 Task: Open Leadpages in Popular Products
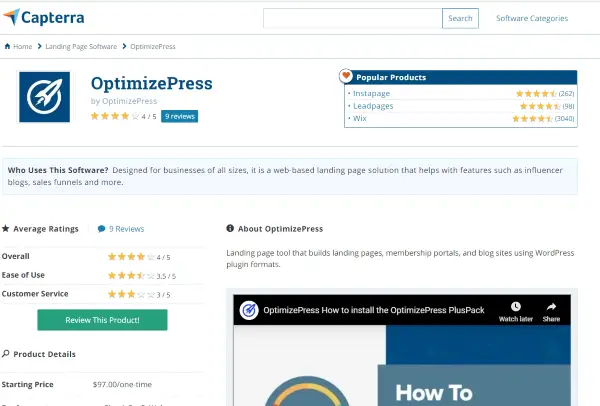pyautogui.click(x=373, y=106)
